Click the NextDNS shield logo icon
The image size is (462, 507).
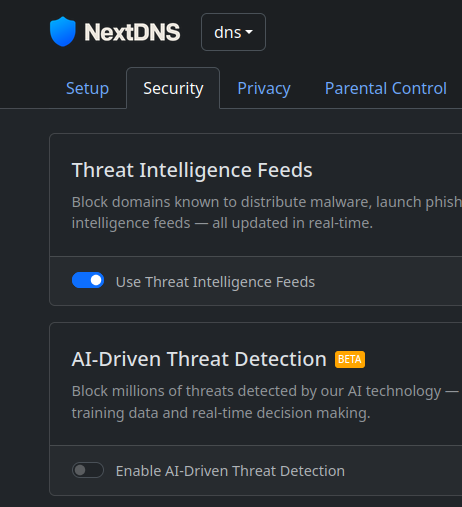click(x=63, y=32)
